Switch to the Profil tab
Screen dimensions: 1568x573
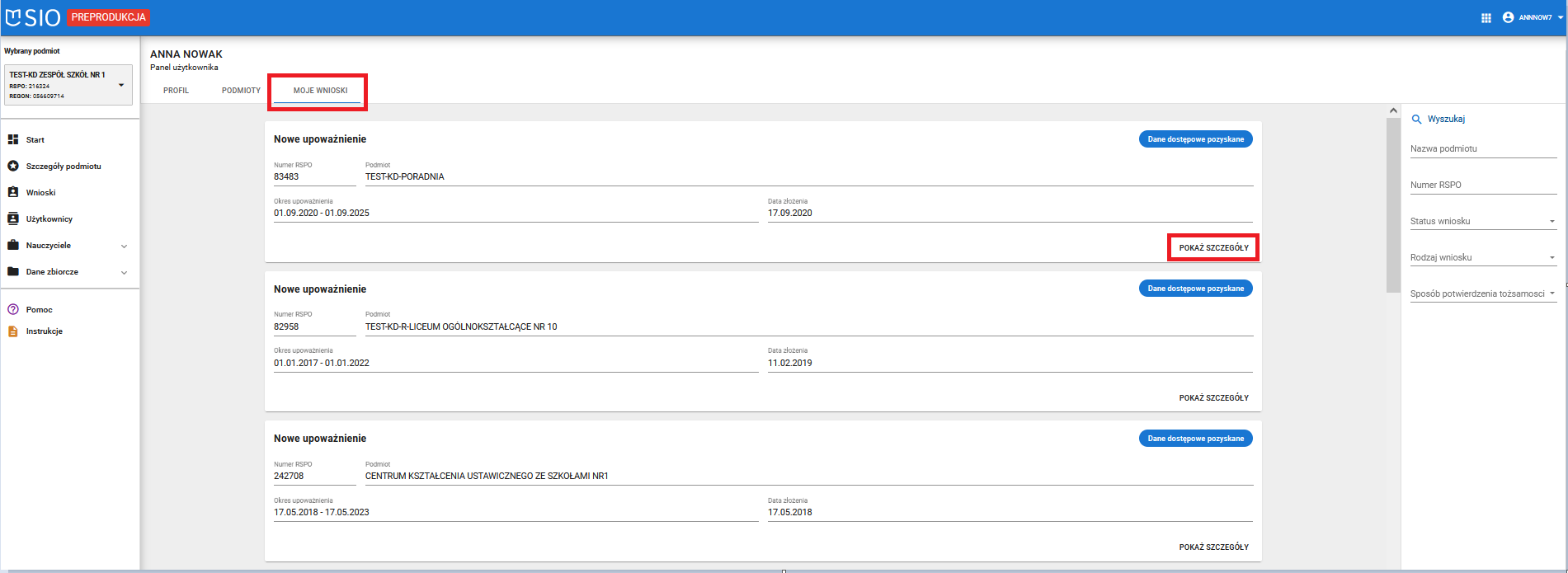tap(176, 91)
